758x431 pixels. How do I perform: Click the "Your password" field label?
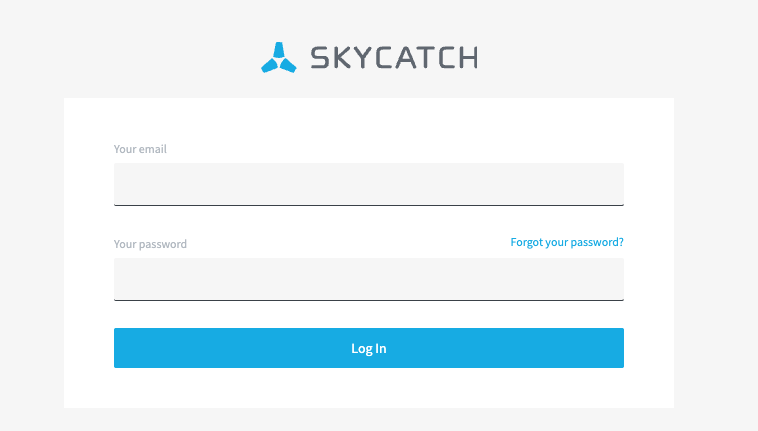150,244
